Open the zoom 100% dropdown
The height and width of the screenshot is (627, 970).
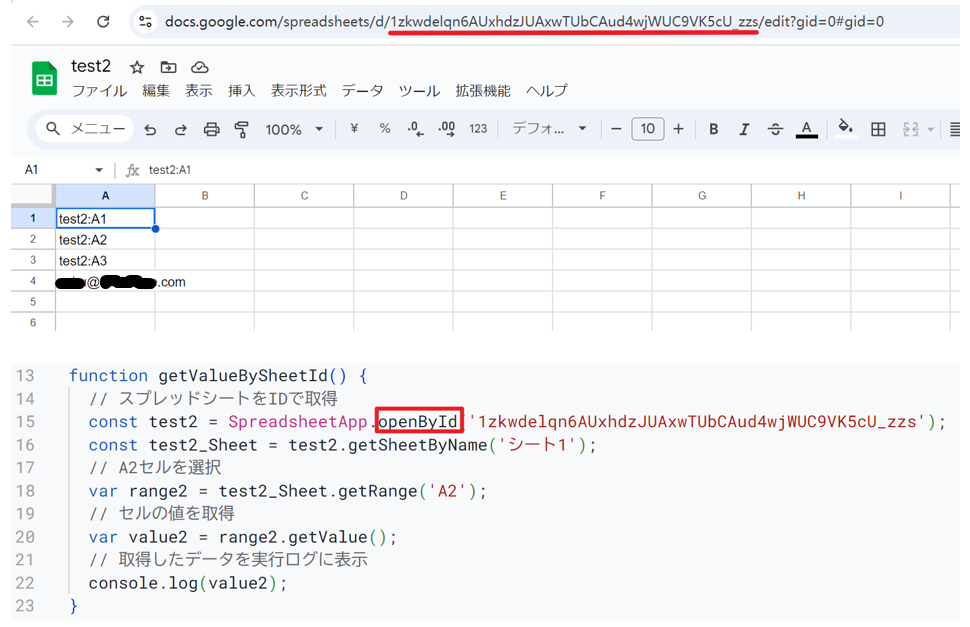(x=294, y=129)
